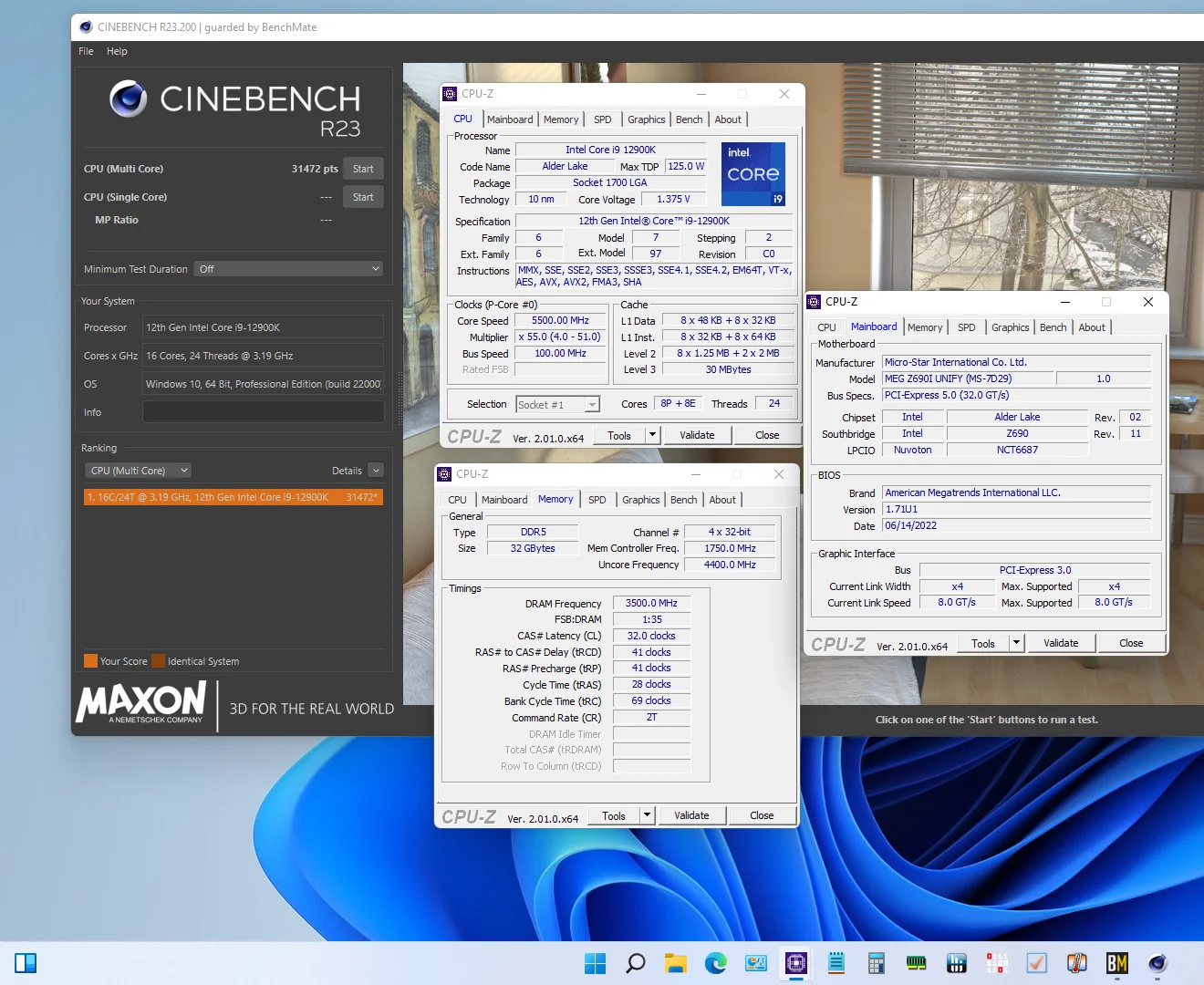The image size is (1204, 985).
Task: Open the checkmark app taskbar icon
Action: [x=1037, y=963]
